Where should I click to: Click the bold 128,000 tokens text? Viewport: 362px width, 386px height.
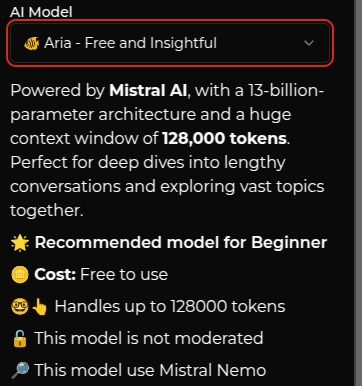225,138
